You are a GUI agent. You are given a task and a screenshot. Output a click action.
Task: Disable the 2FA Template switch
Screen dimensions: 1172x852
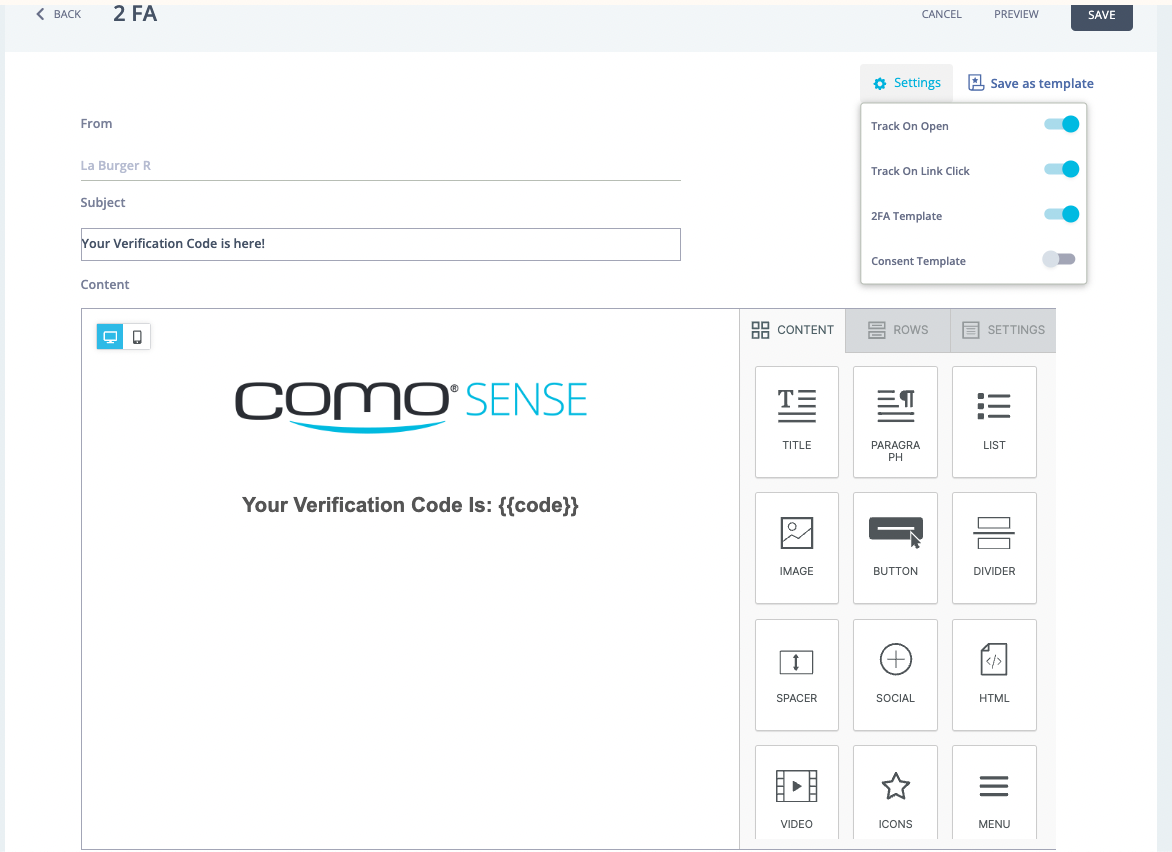[x=1061, y=214]
